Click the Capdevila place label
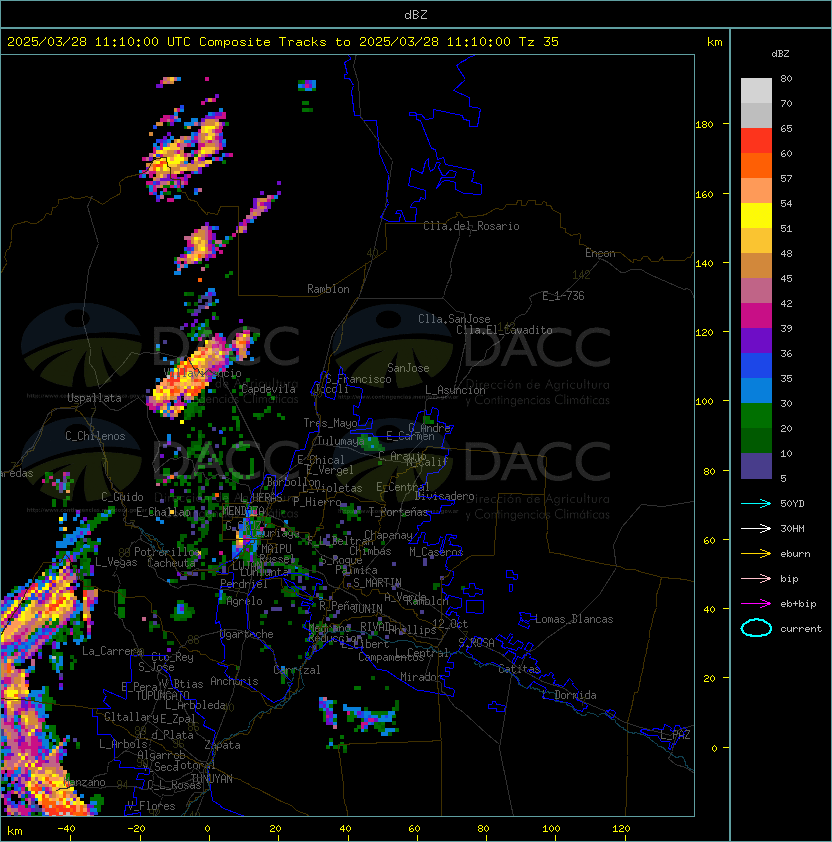Screen dimensions: 832x842 coord(268,389)
